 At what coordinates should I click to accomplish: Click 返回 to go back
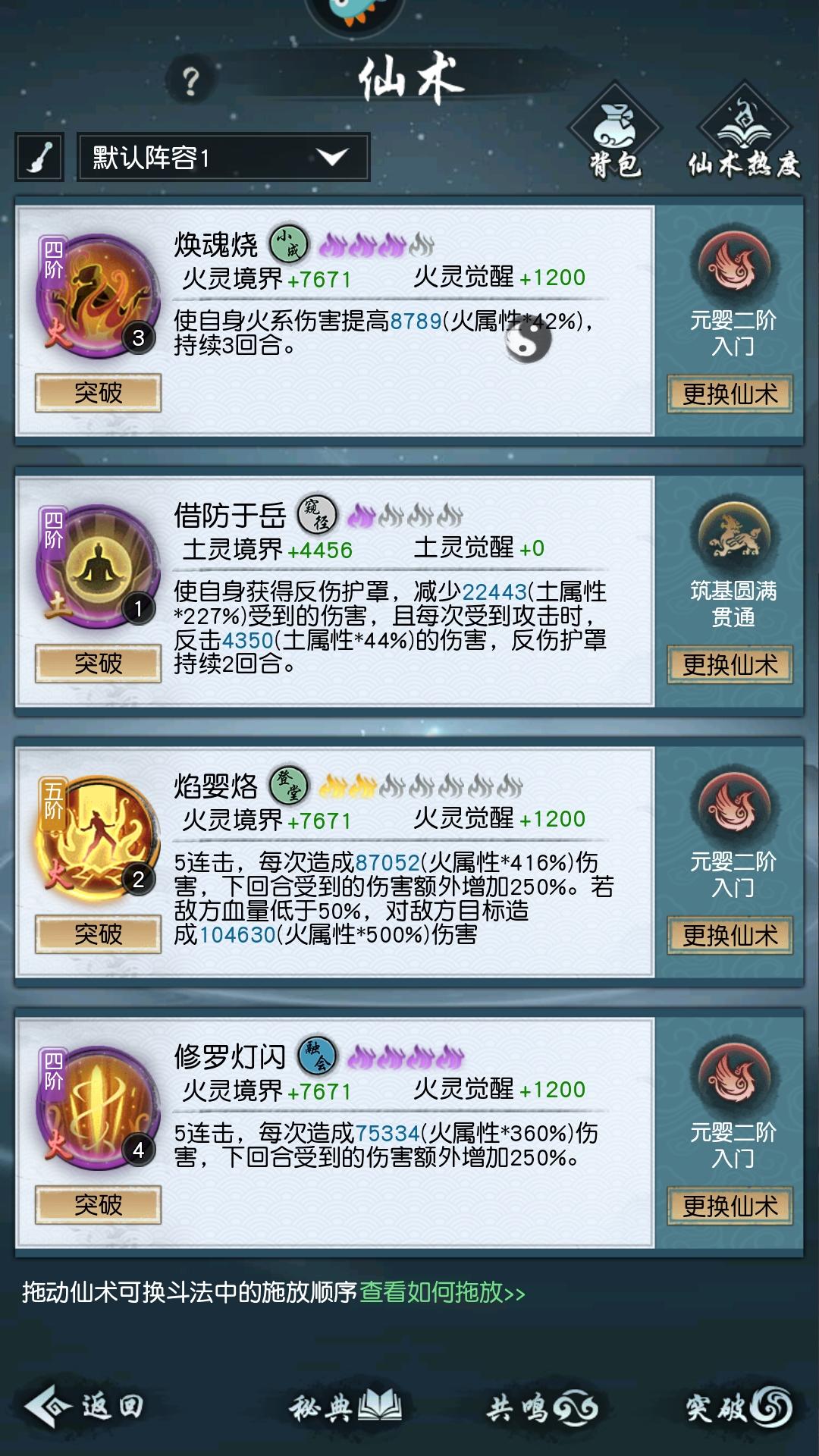point(83,1407)
